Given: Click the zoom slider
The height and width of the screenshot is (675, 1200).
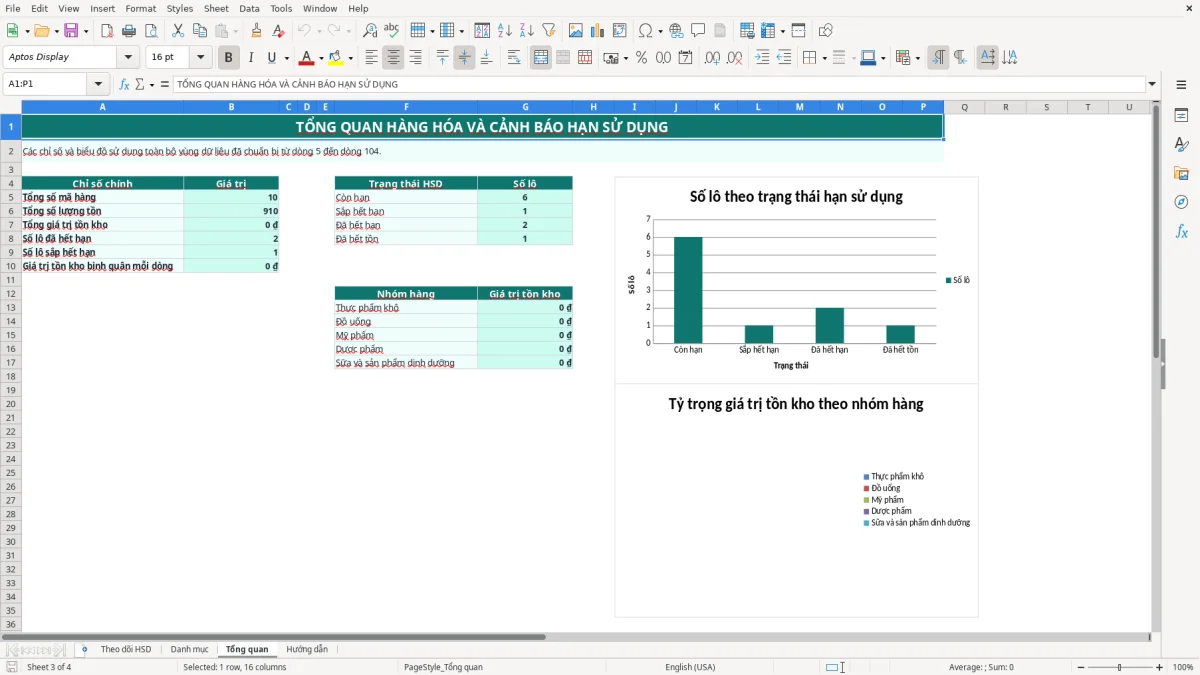Looking at the screenshot, I should click(1120, 667).
